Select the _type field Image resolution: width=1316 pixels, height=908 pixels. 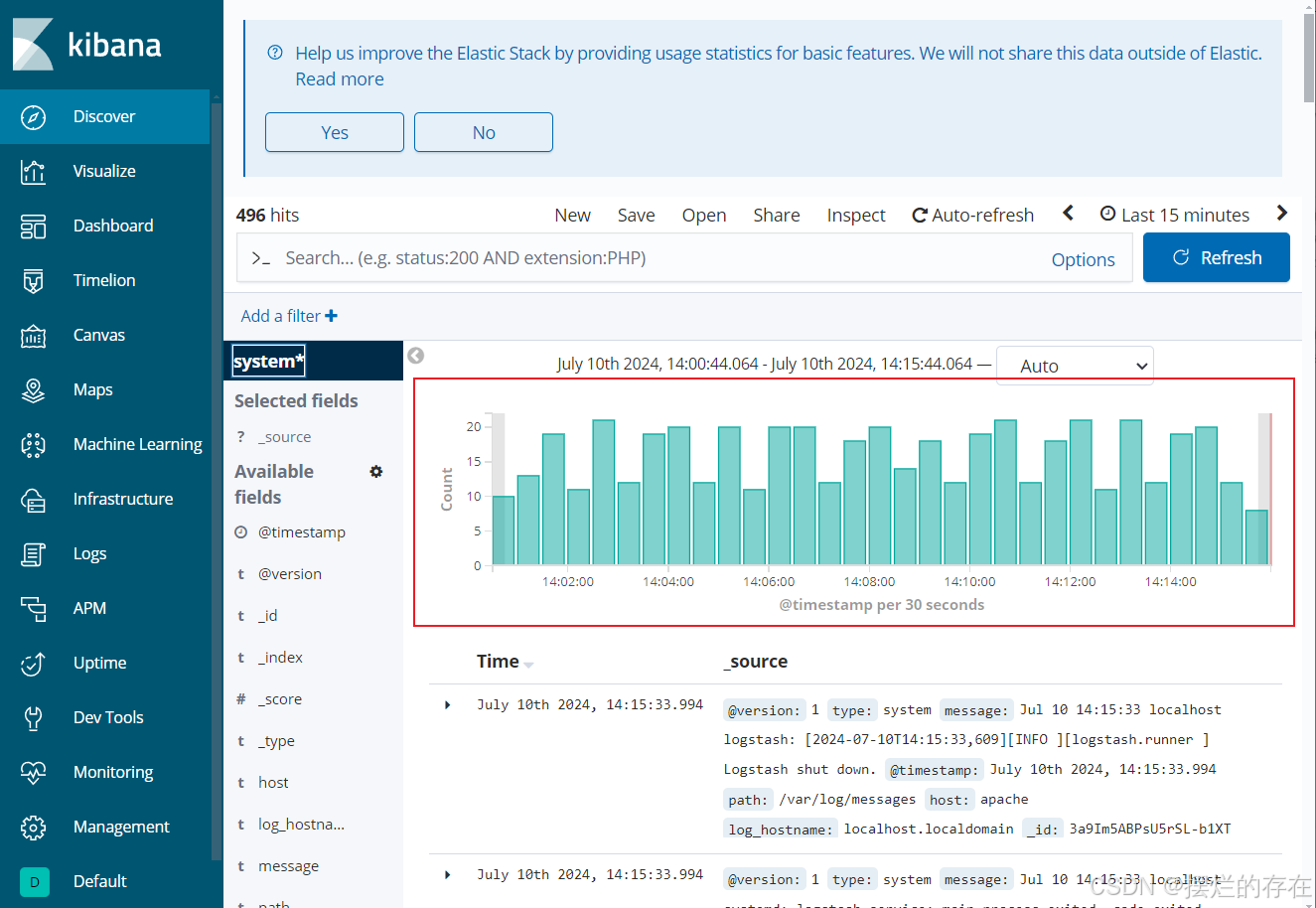276,741
